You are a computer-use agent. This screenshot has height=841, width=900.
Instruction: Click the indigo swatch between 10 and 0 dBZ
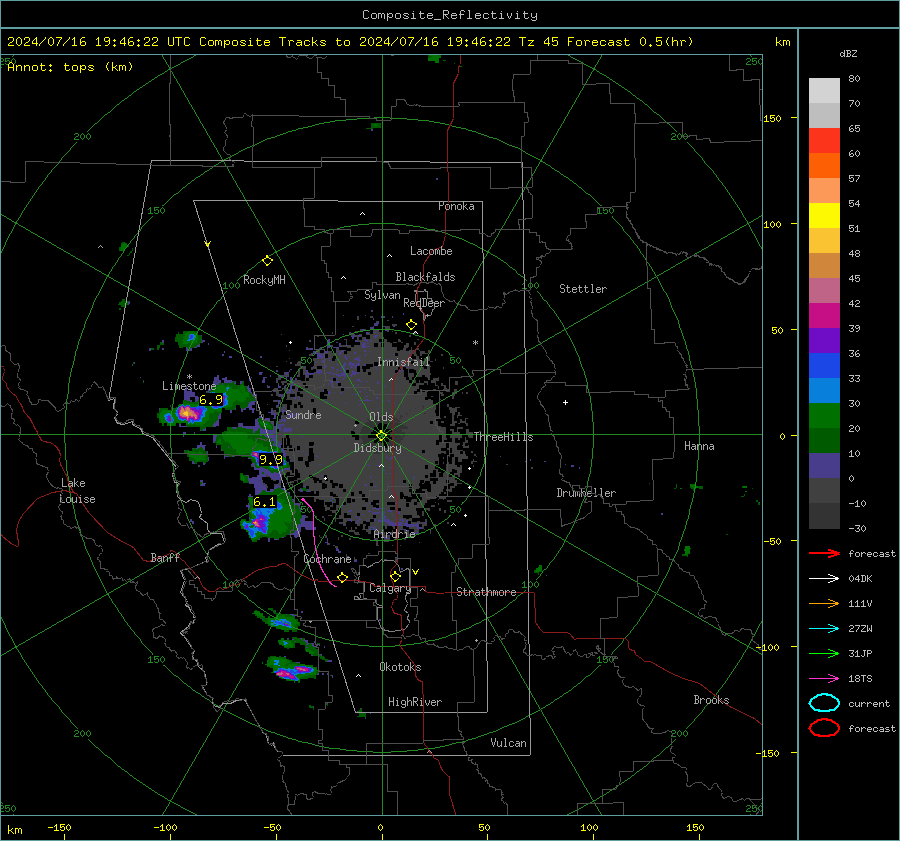824,466
